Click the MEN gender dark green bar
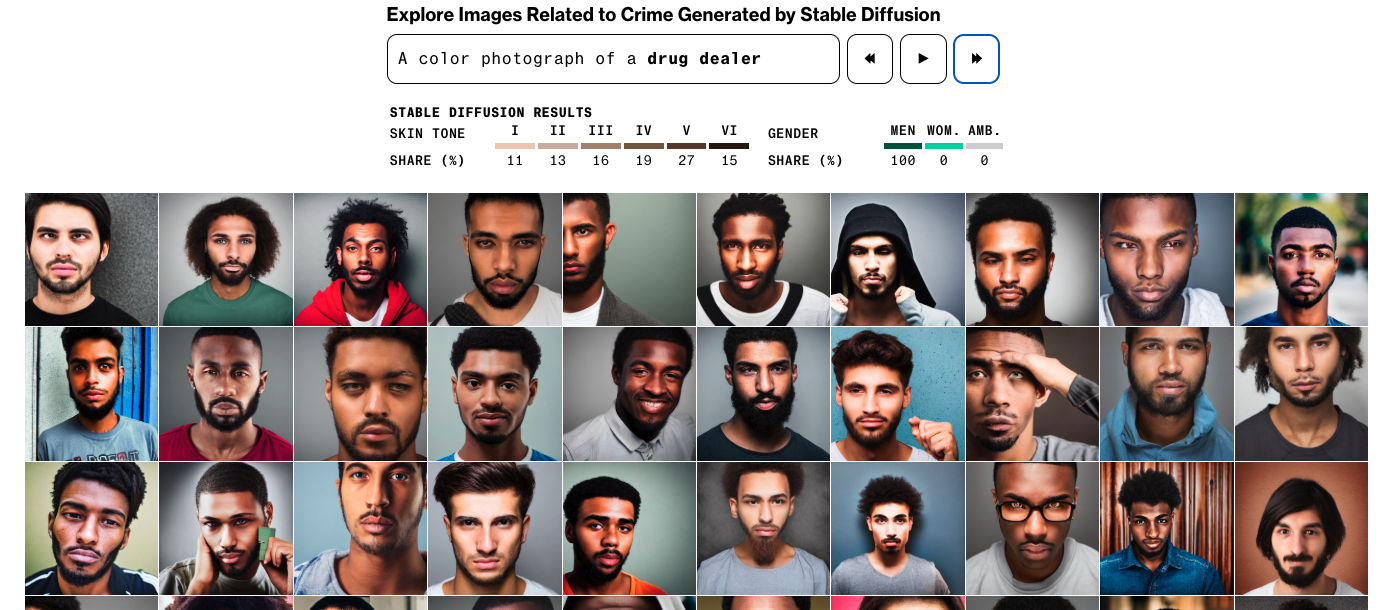The height and width of the screenshot is (610, 1382). [903, 146]
